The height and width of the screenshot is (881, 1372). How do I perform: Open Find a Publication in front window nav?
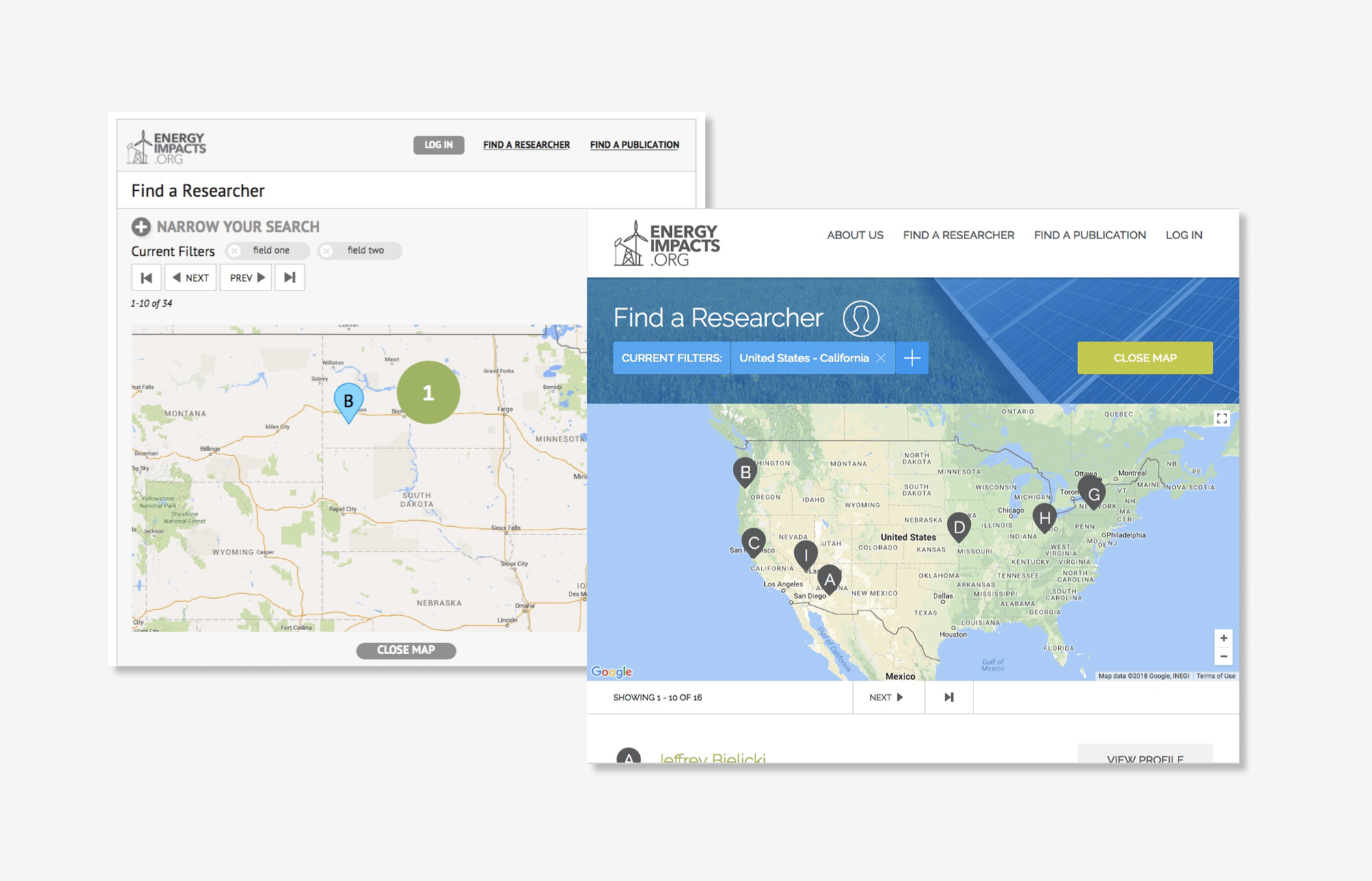click(x=1090, y=235)
